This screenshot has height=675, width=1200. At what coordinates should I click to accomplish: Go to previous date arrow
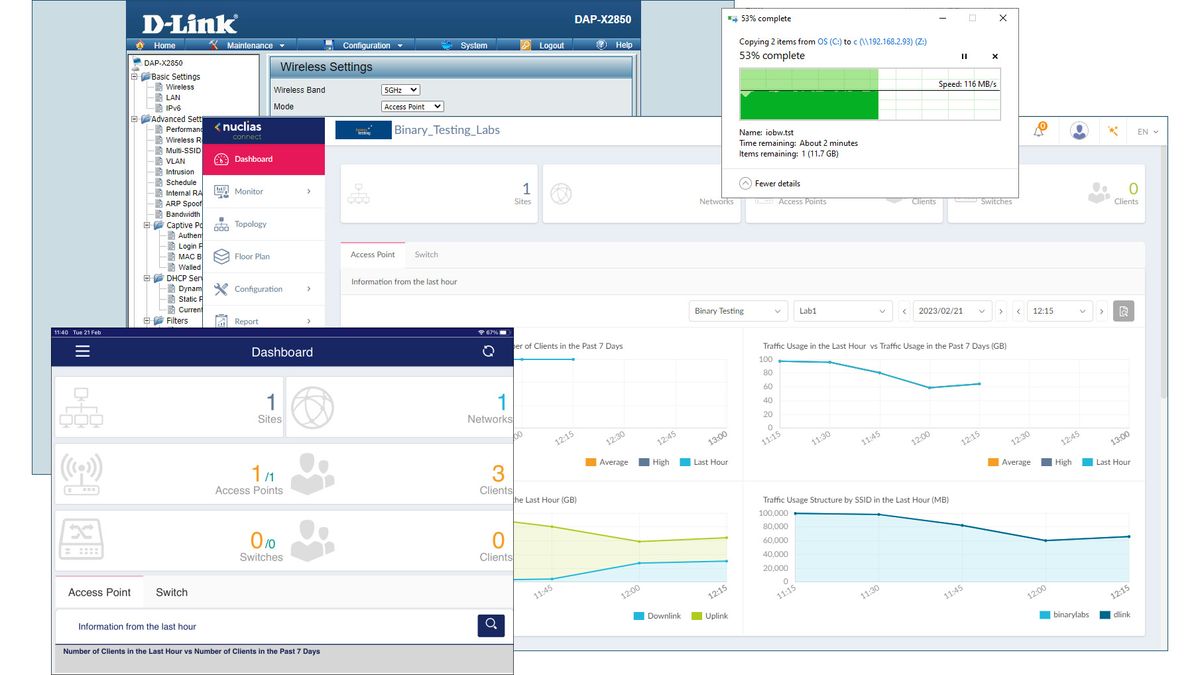[x=903, y=311]
